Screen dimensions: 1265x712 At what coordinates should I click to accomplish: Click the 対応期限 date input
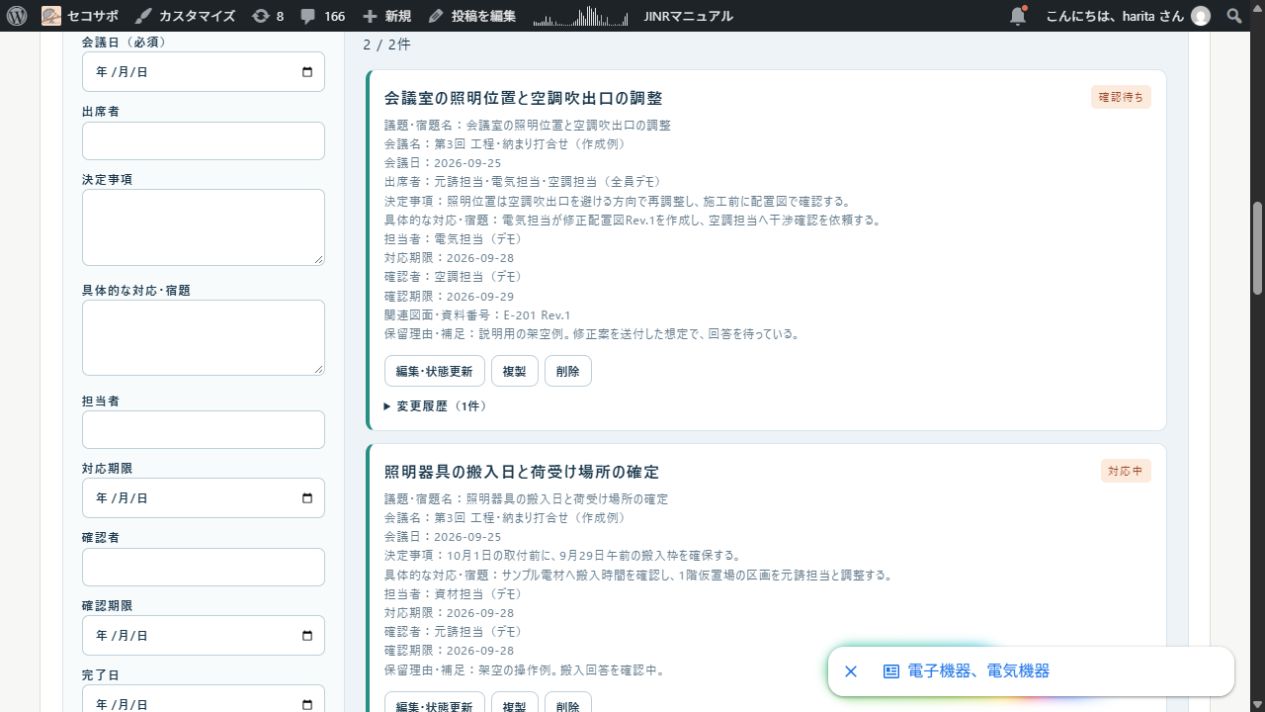[x=203, y=498]
